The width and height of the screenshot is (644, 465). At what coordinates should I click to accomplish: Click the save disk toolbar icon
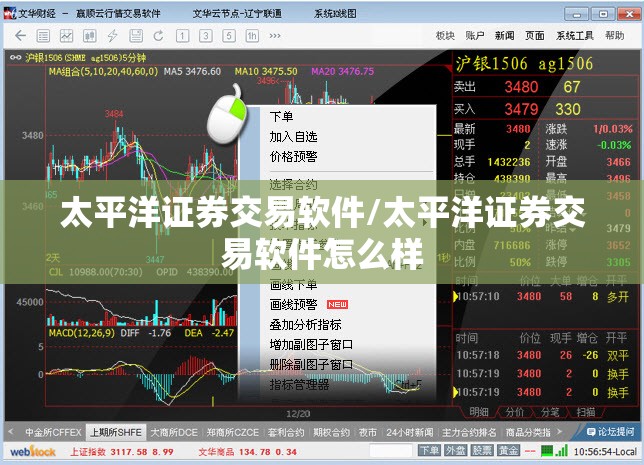136,36
